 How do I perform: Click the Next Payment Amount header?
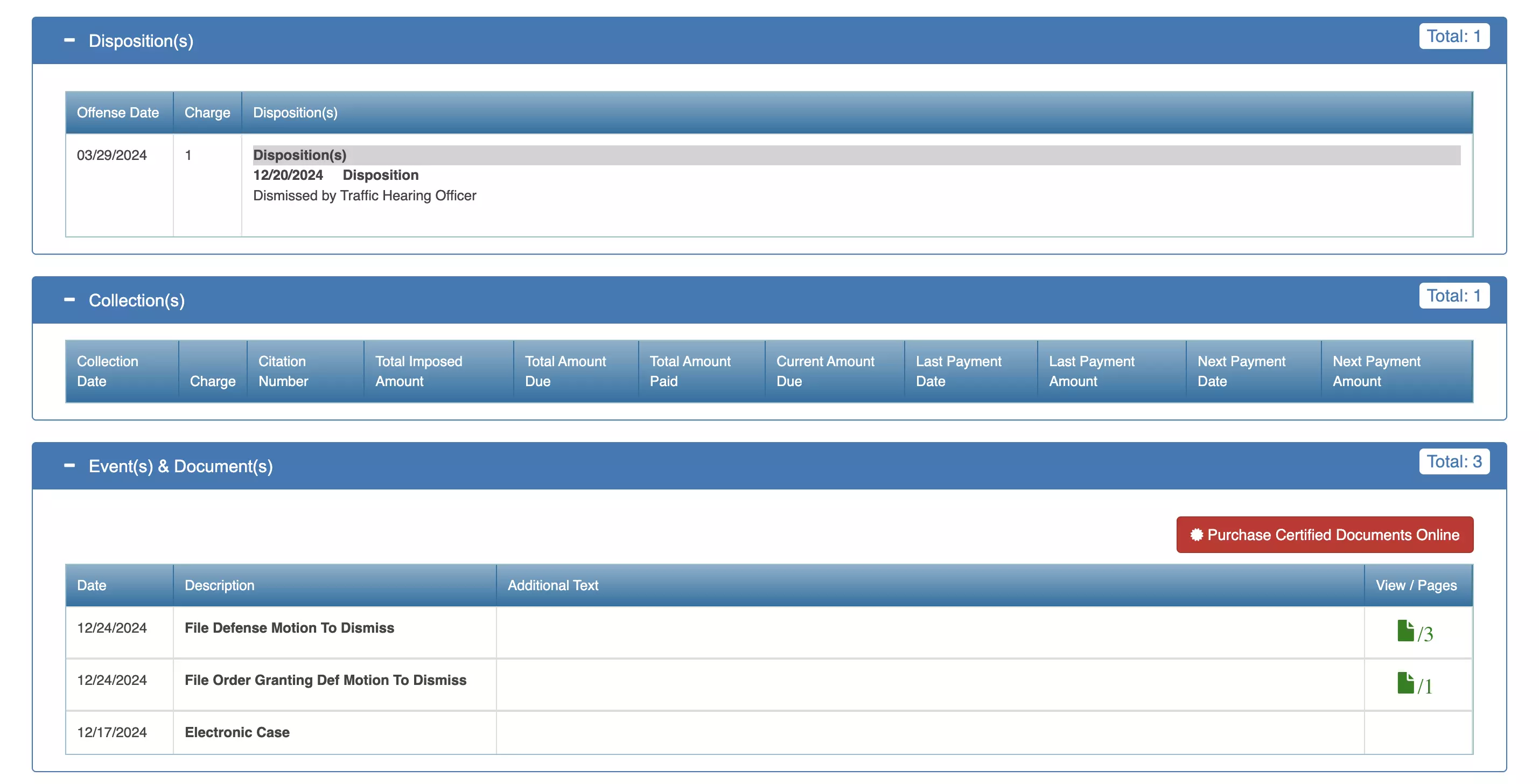(x=1397, y=371)
